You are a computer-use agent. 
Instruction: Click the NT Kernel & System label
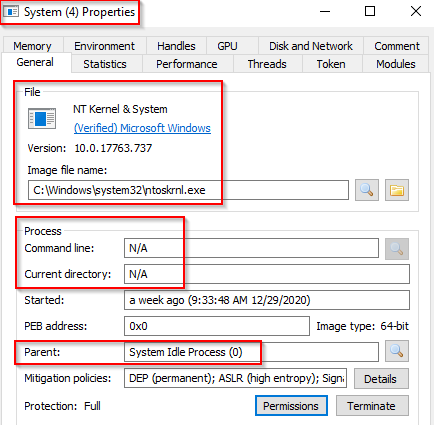[x=120, y=109]
